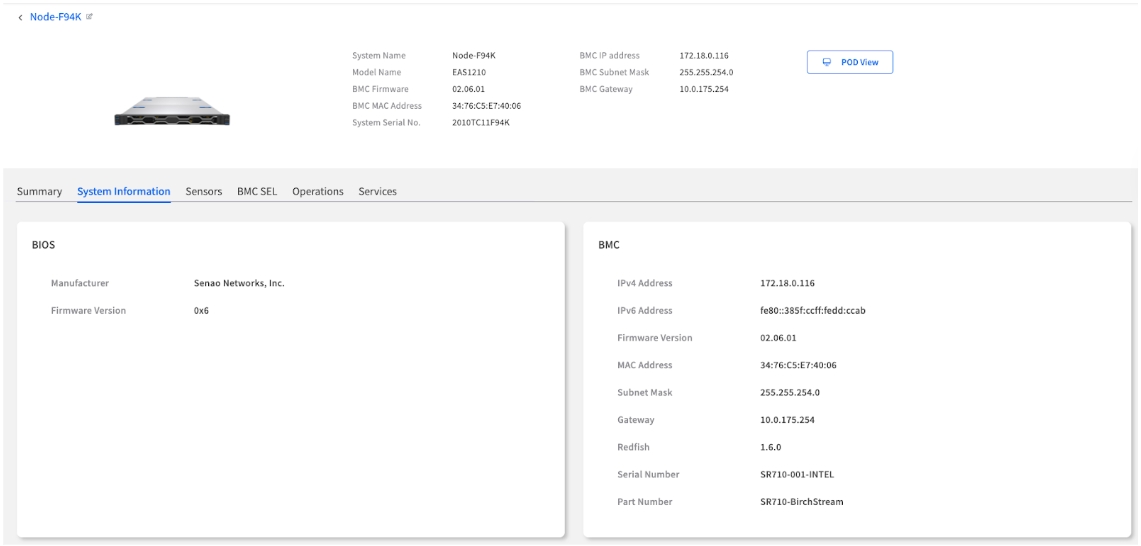The height and width of the screenshot is (546, 1141).
Task: Select the System Information tab
Action: click(x=123, y=191)
